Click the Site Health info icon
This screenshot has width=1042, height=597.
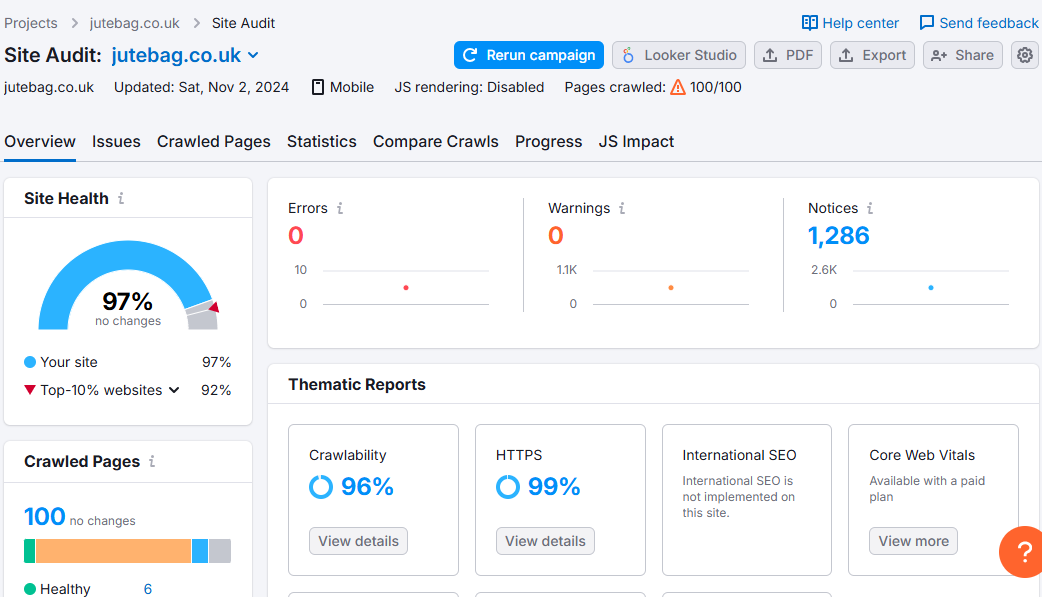[121, 198]
